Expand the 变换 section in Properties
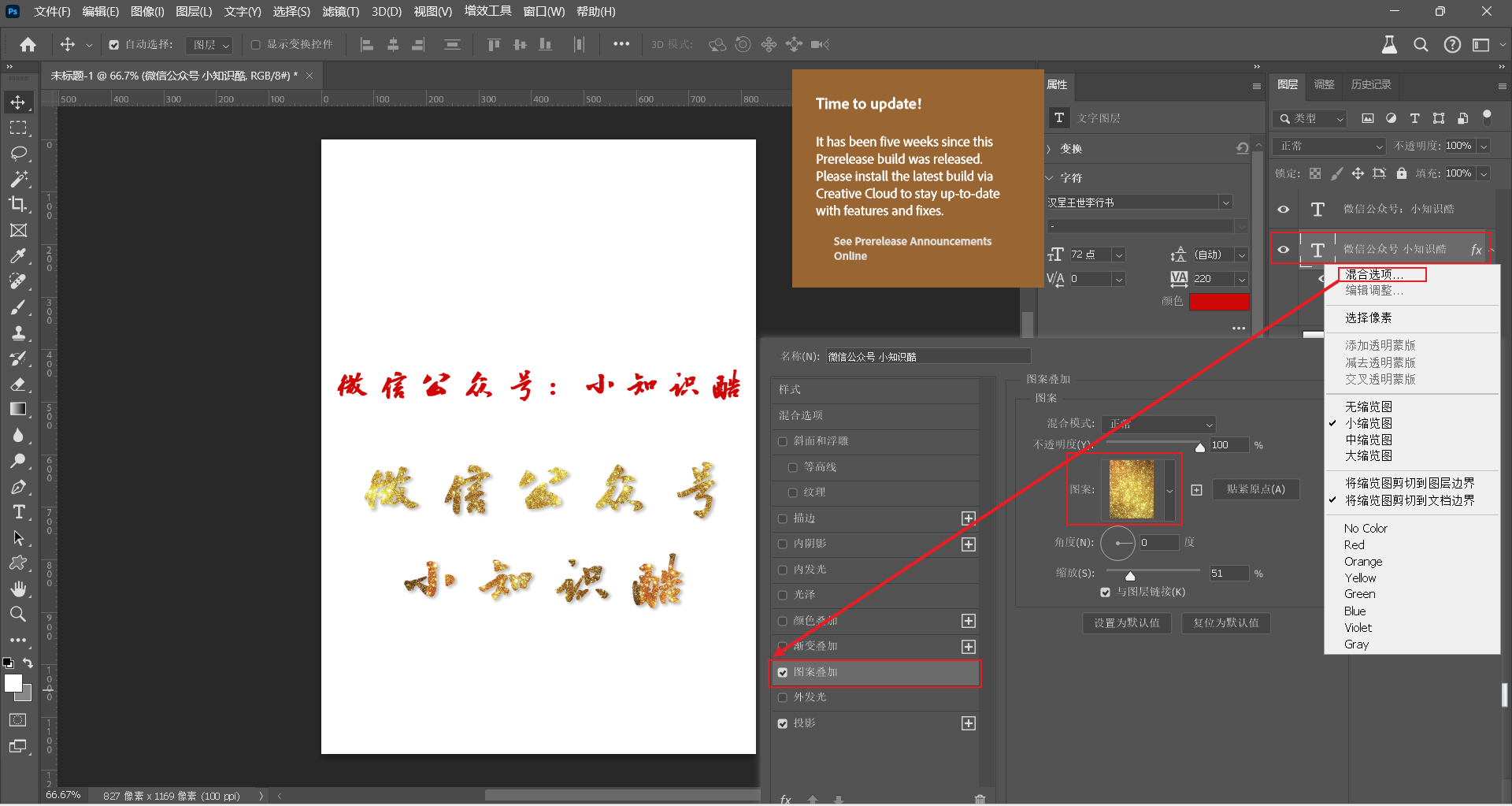The height and width of the screenshot is (806, 1512). point(1048,149)
